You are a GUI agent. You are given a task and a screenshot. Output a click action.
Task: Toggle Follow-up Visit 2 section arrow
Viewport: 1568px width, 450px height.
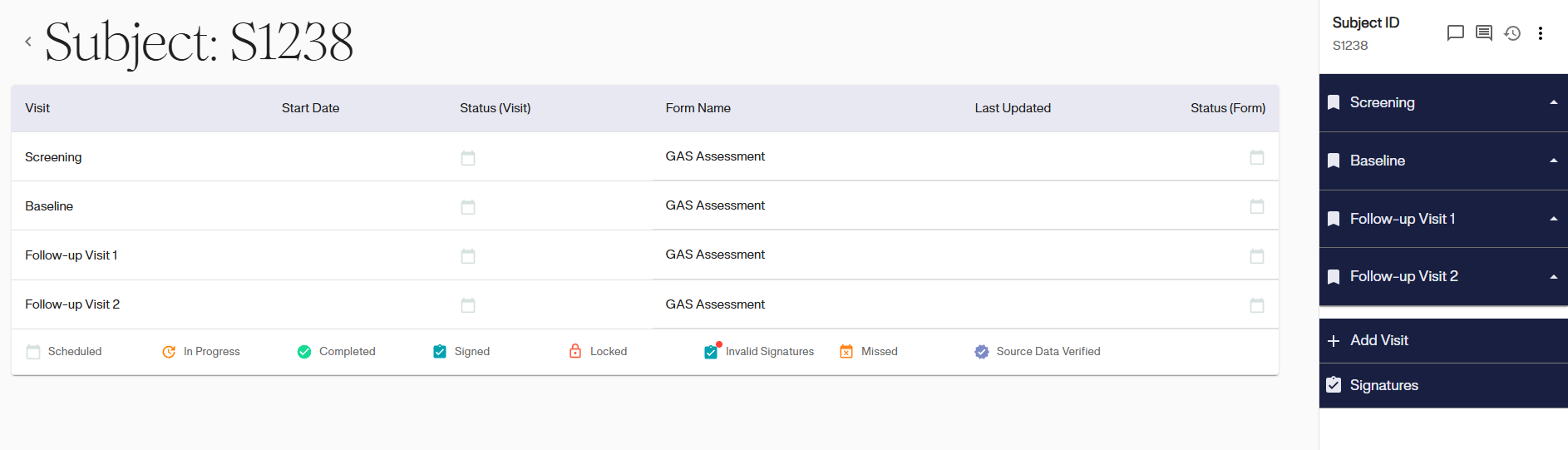[1553, 276]
